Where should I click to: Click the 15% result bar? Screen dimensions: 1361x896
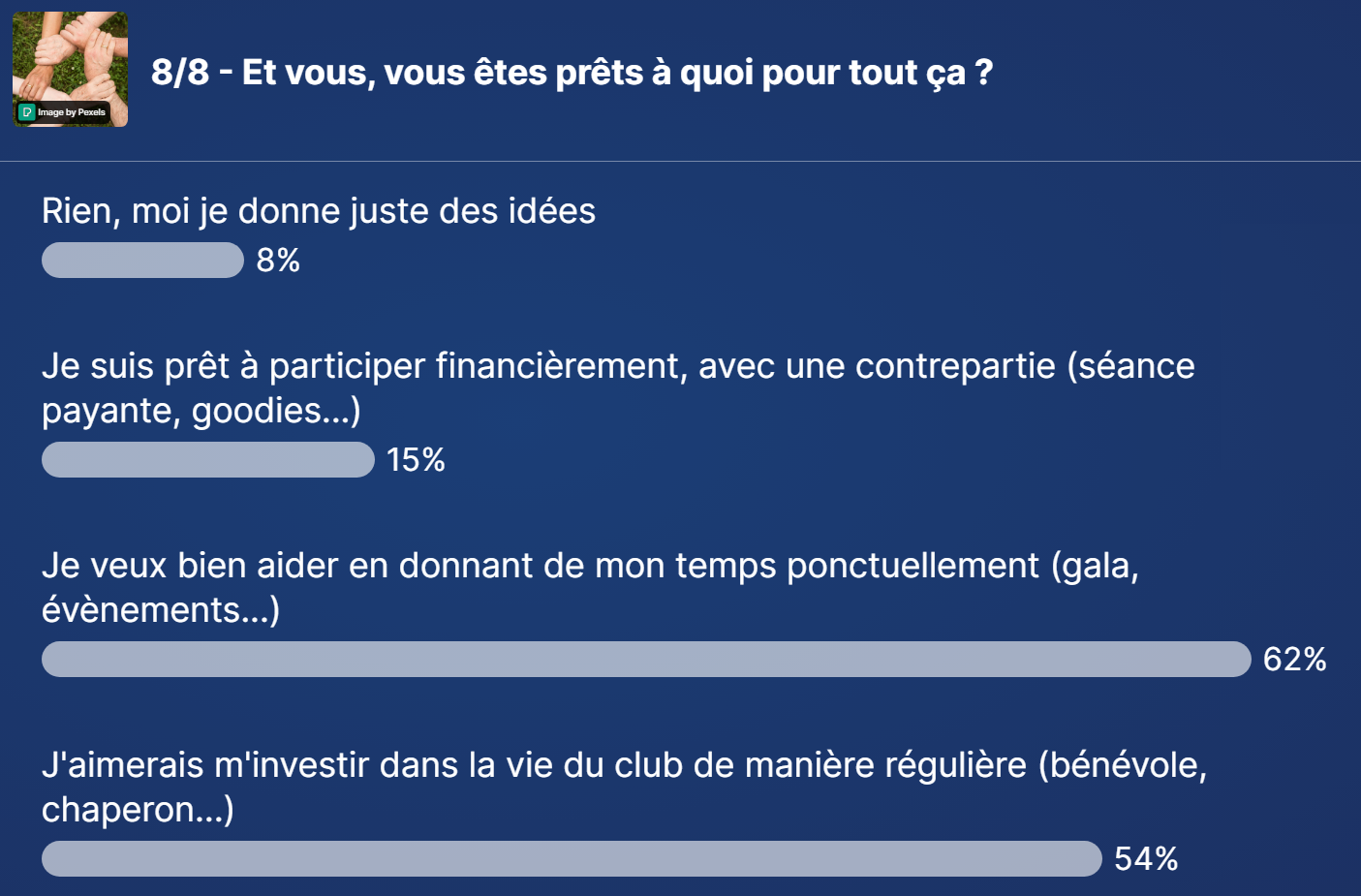point(208,459)
